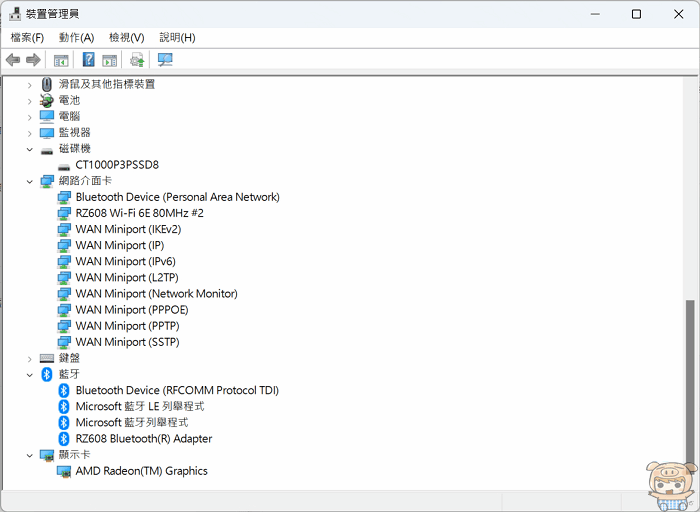Click the icon beside WAN Miniport (SSTP)
Viewport: 700px width, 512px height.
click(64, 342)
